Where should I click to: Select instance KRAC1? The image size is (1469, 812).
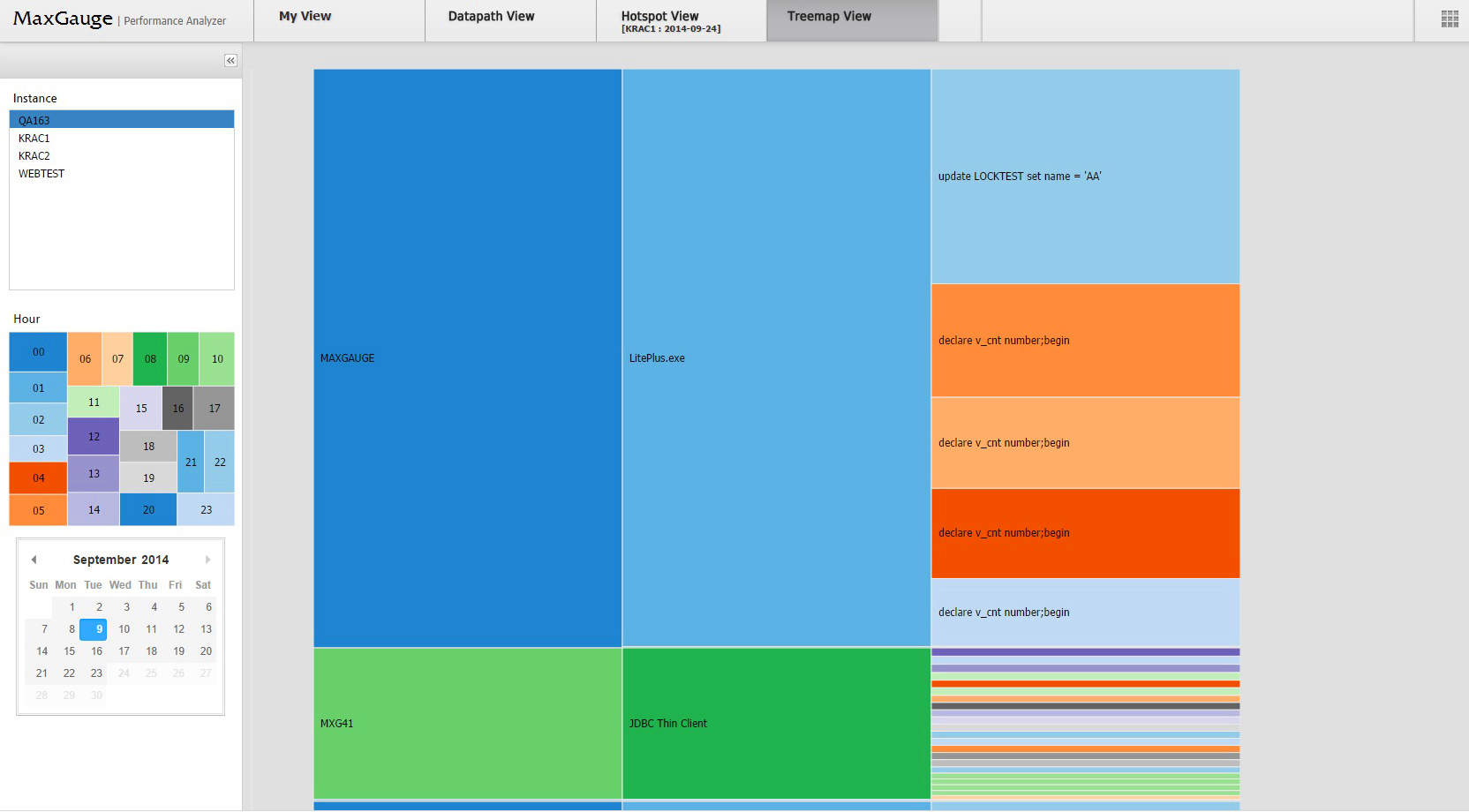[122, 138]
